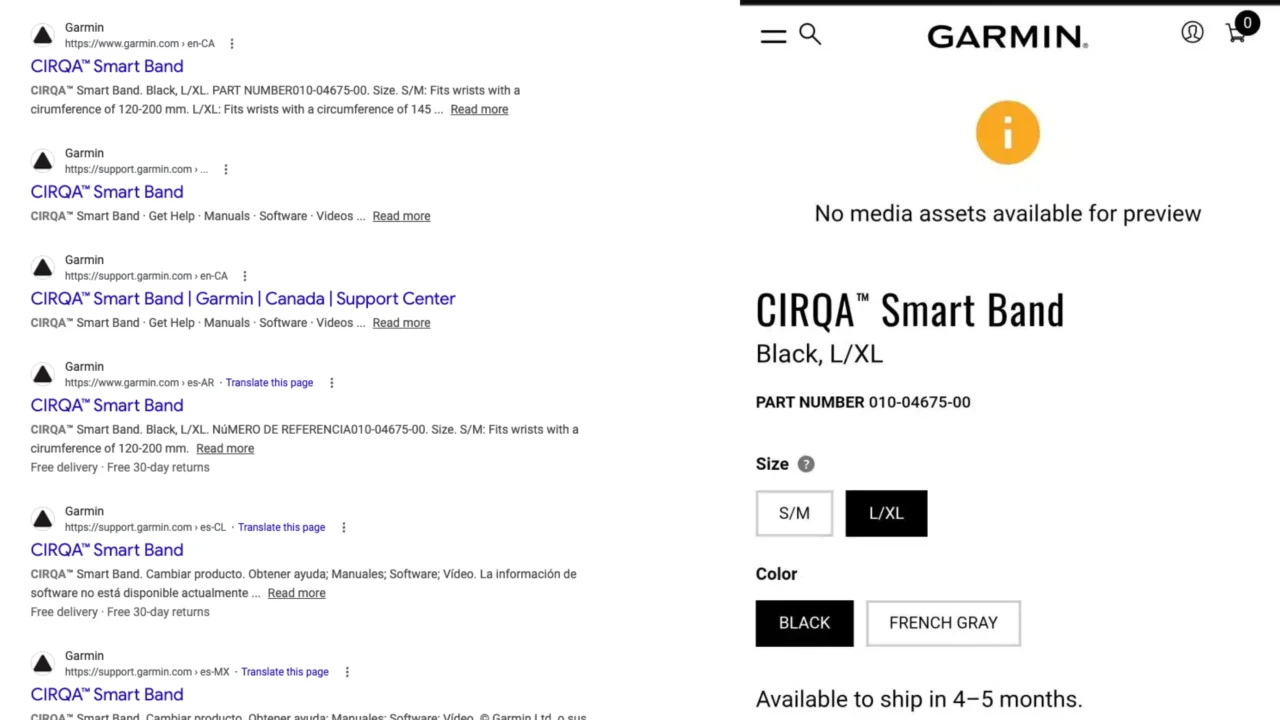Click the Garmin favicon beside the first result
The width and height of the screenshot is (1280, 720).
42,34
